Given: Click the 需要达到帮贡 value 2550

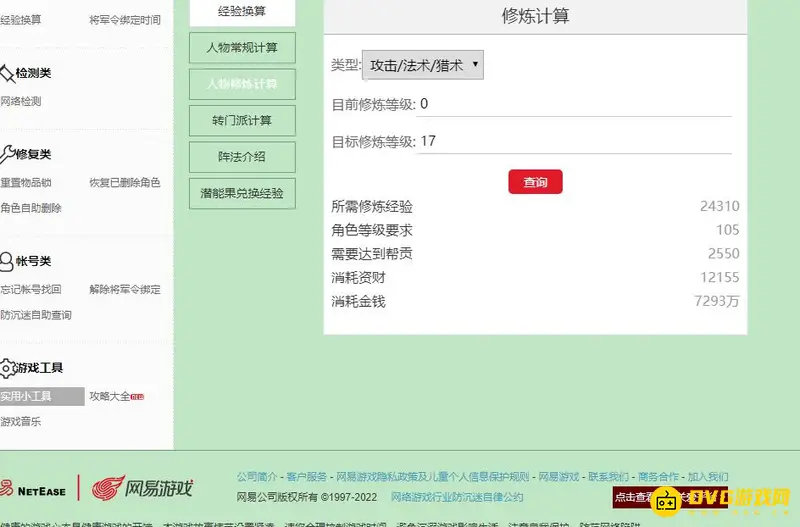Looking at the screenshot, I should [723, 254].
